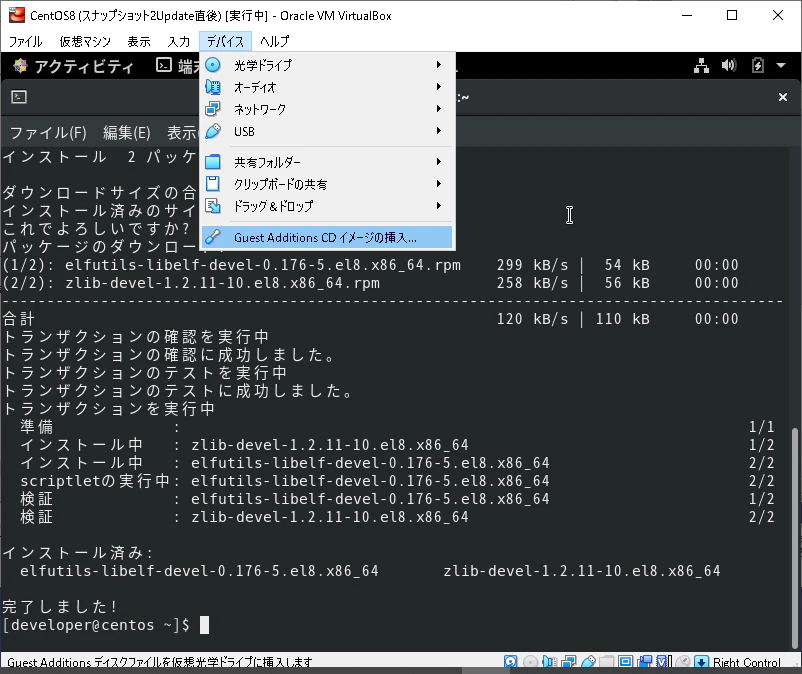Screen dimensions: 802x674
Task: Click the recording status bar icon
Action: click(645, 662)
